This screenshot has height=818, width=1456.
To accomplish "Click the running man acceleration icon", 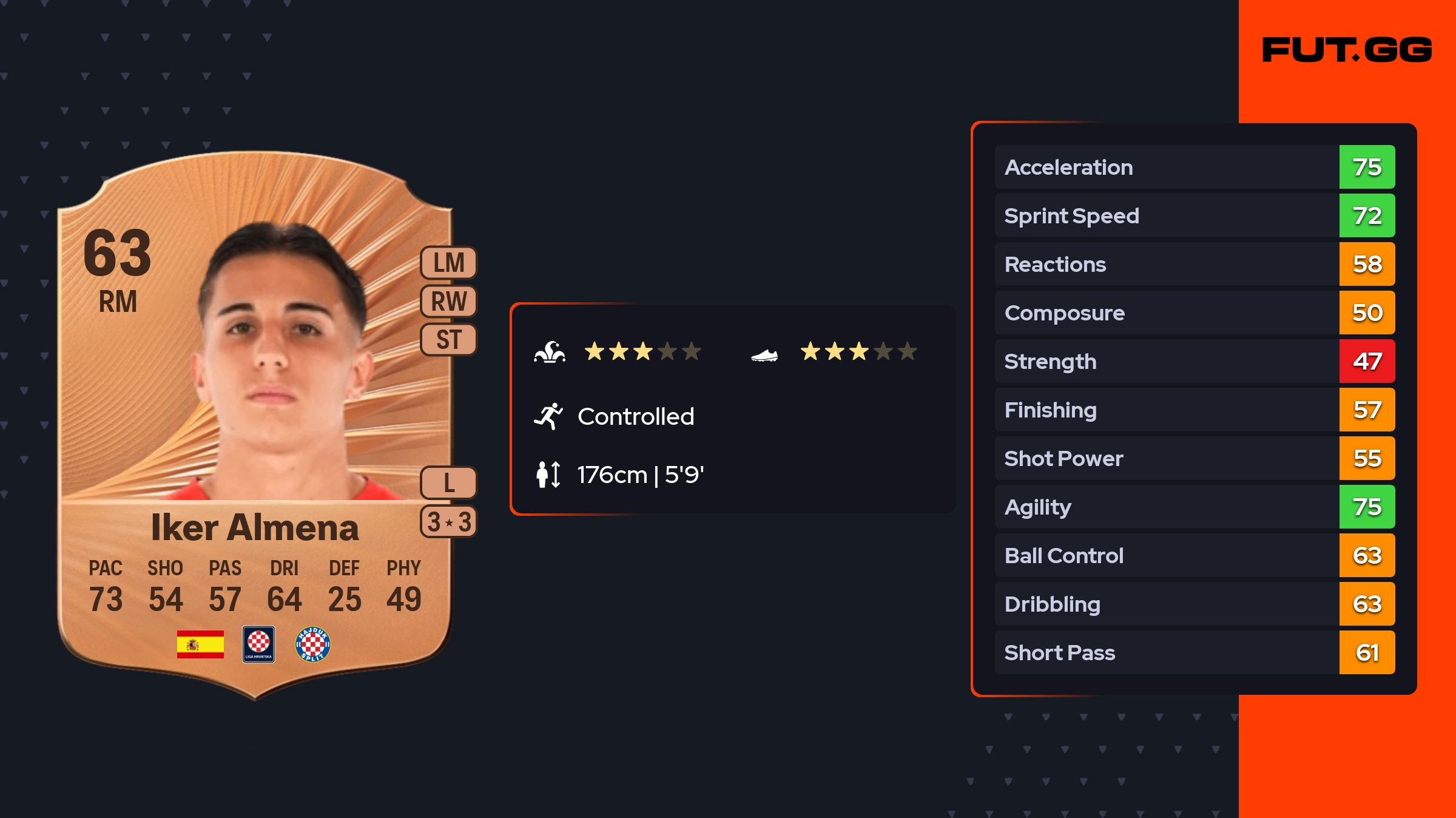I will (x=548, y=416).
